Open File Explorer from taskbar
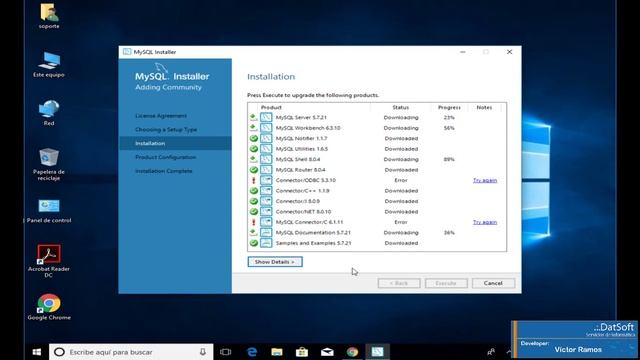 [x=277, y=352]
